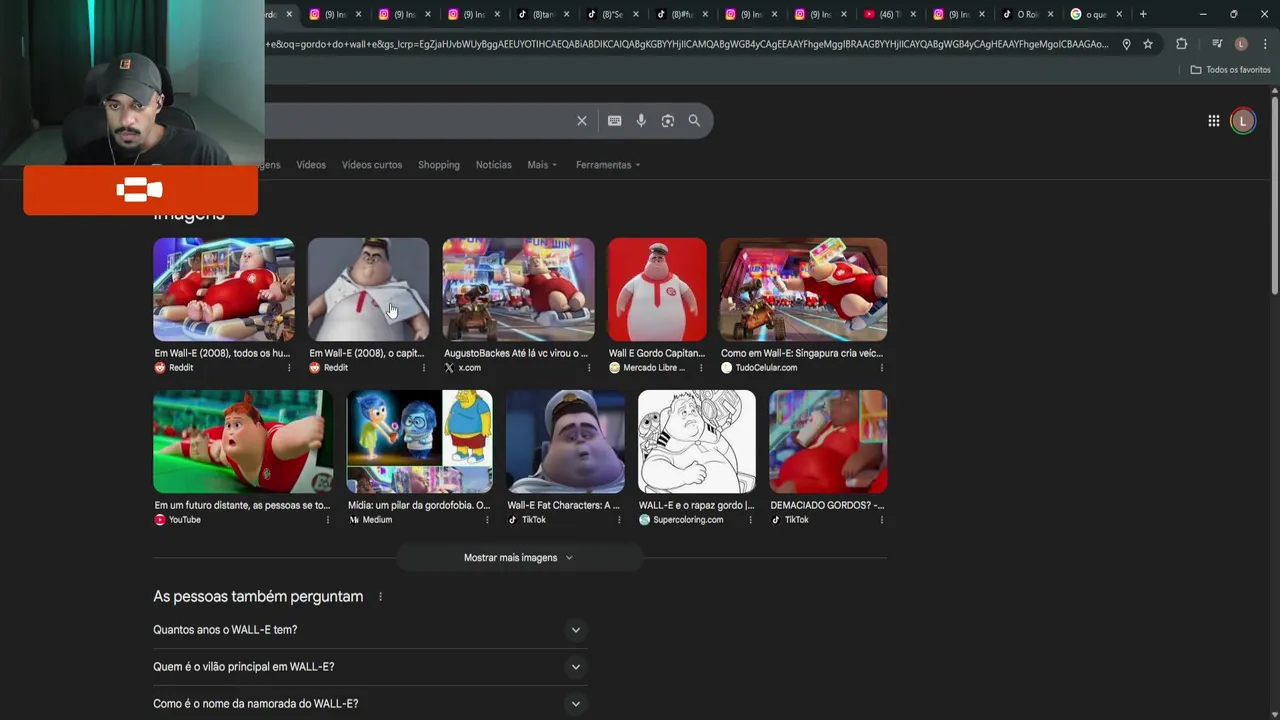This screenshot has height=720, width=1280.
Task: Open the Chrome profile icon in toolbar
Action: tap(1241, 44)
